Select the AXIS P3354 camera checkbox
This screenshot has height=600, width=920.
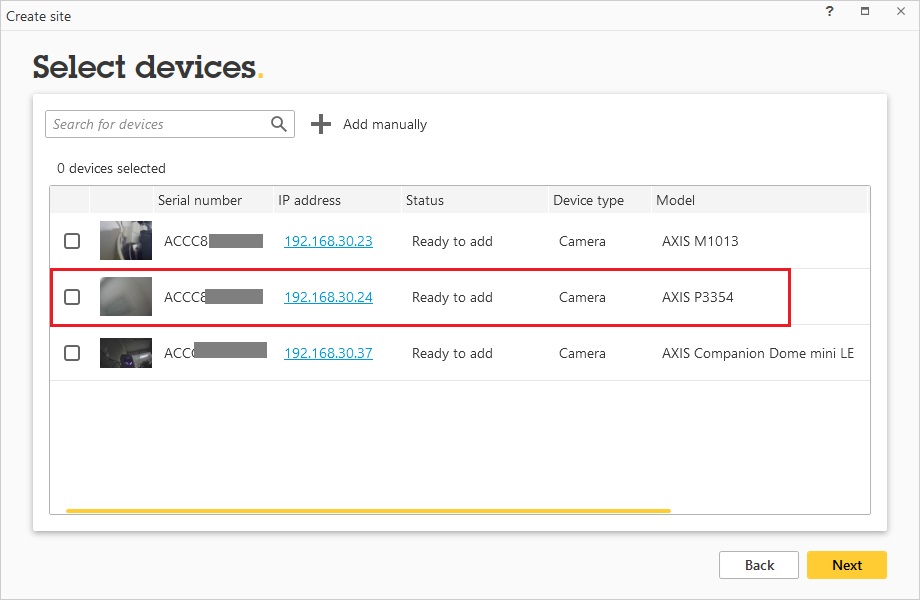[72, 297]
